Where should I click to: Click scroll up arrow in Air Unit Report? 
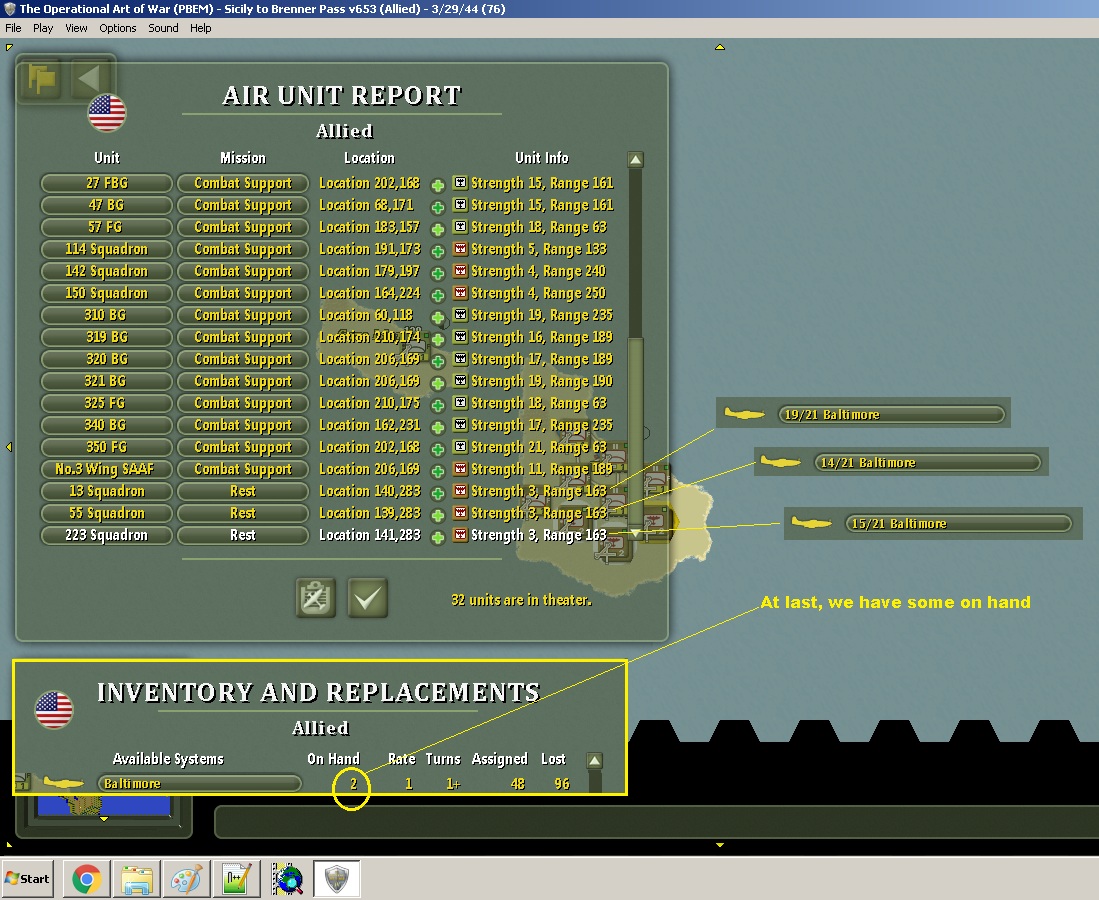(x=635, y=160)
